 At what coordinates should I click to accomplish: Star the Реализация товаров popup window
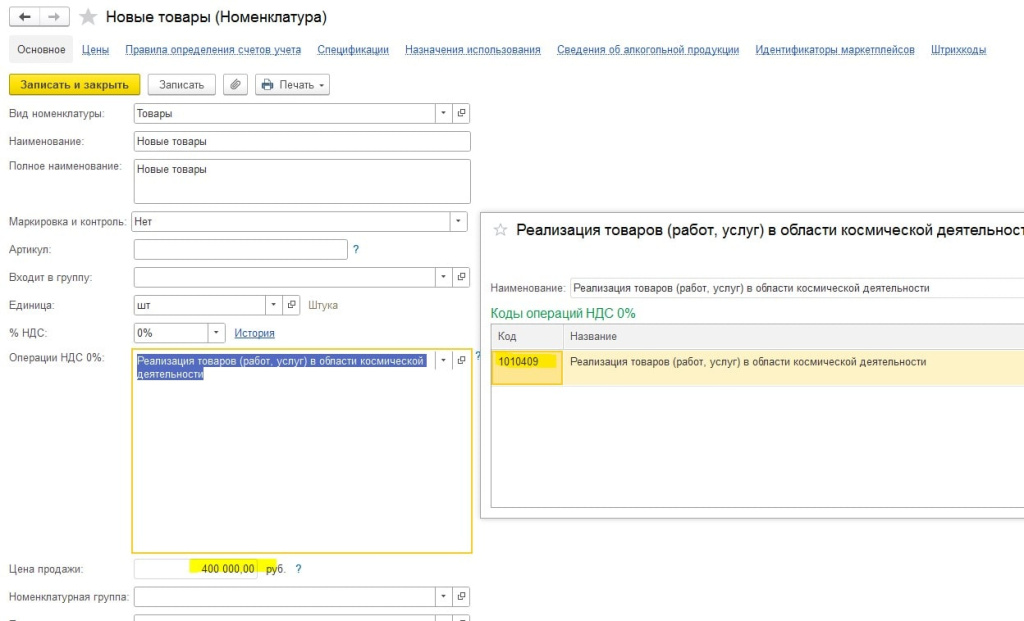coord(501,230)
